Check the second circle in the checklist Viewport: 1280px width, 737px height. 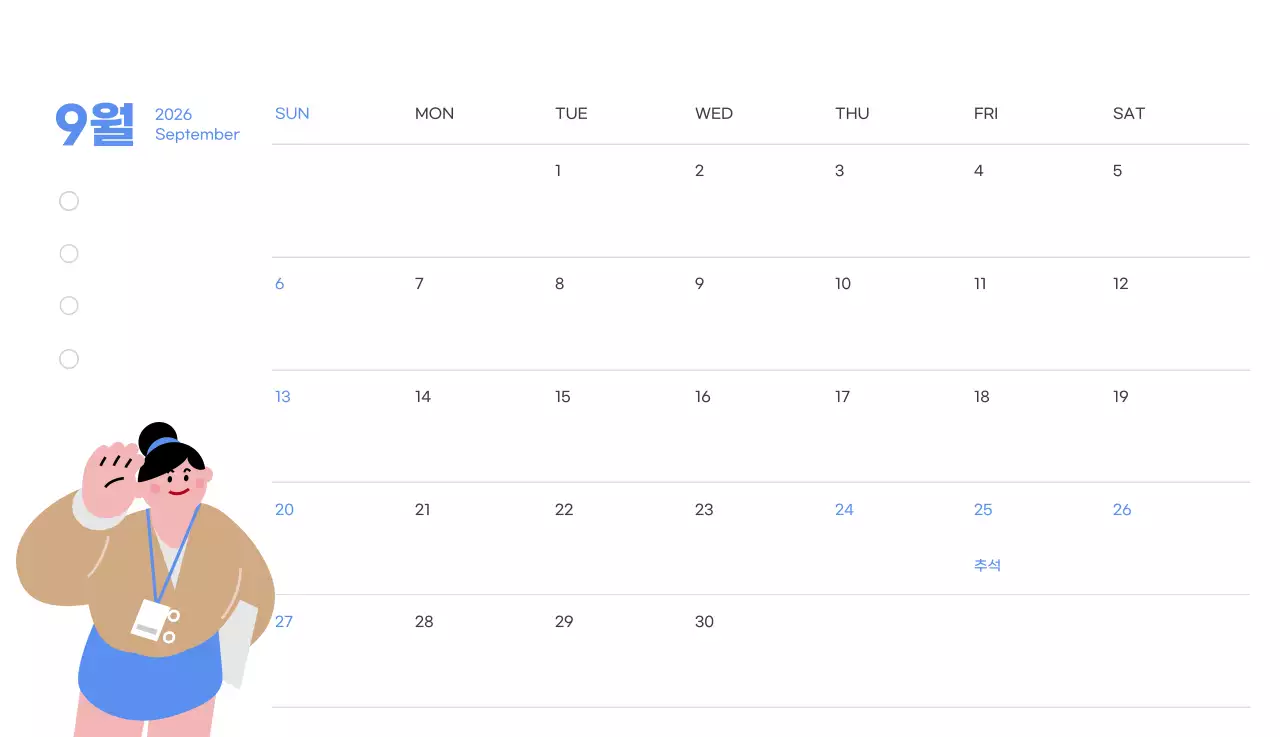coord(69,254)
